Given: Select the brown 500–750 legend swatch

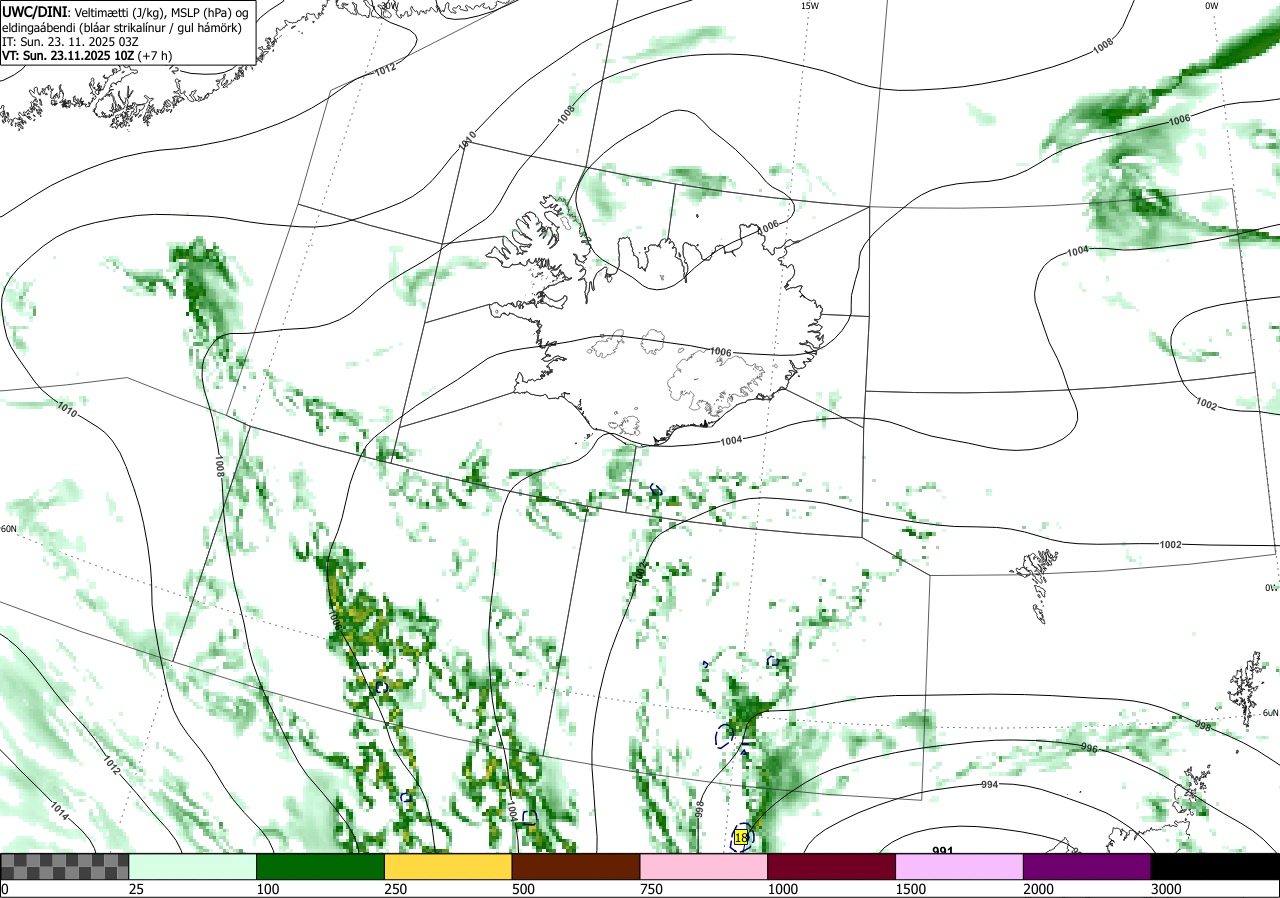Looking at the screenshot, I should click(576, 866).
